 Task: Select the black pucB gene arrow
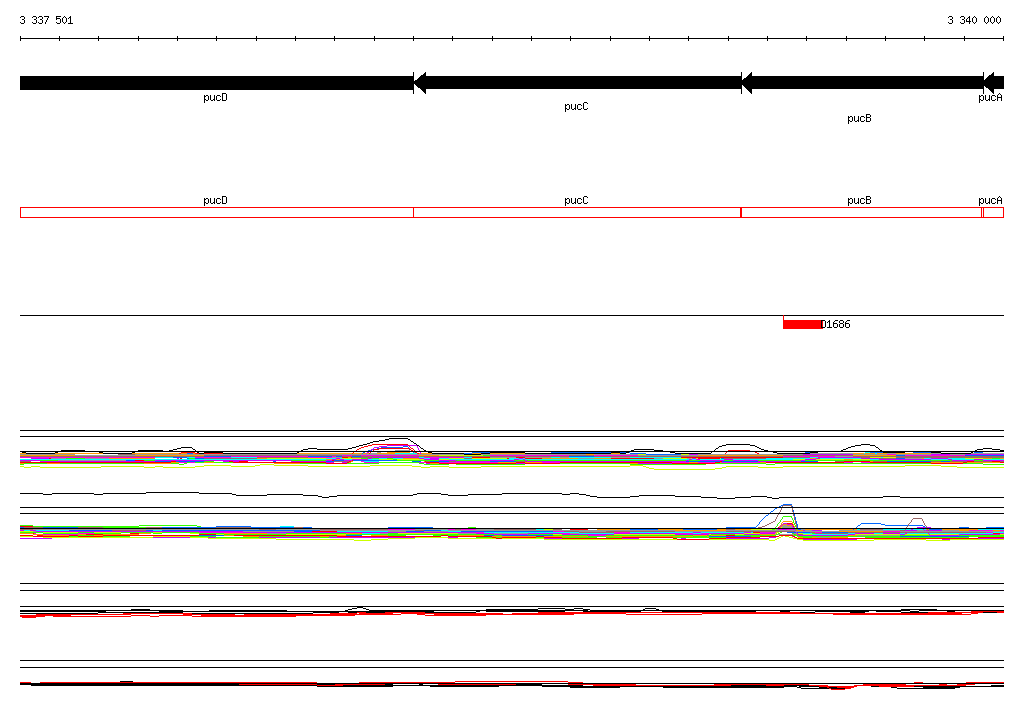point(863,83)
